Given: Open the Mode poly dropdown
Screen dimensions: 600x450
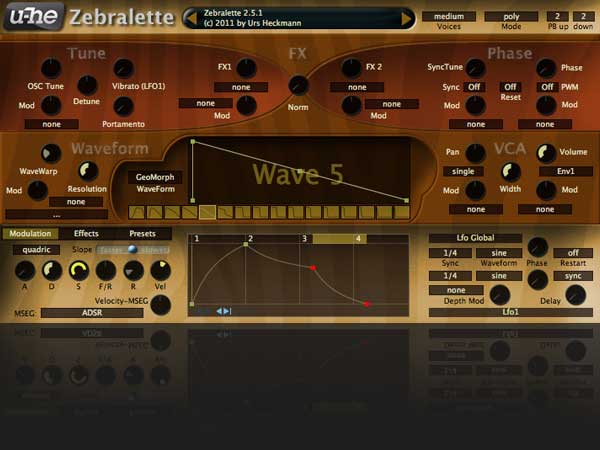Looking at the screenshot, I should coord(511,16).
